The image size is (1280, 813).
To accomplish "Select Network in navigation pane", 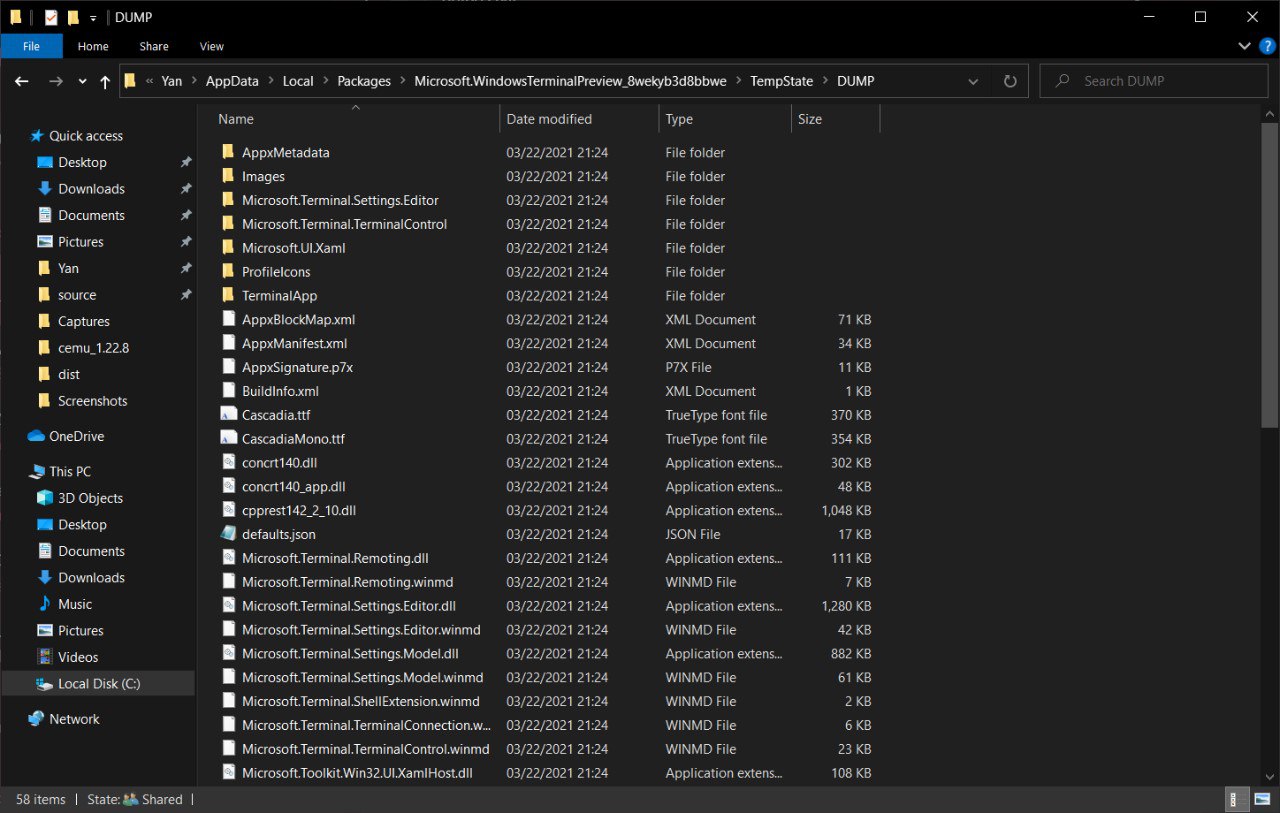I will [x=74, y=719].
